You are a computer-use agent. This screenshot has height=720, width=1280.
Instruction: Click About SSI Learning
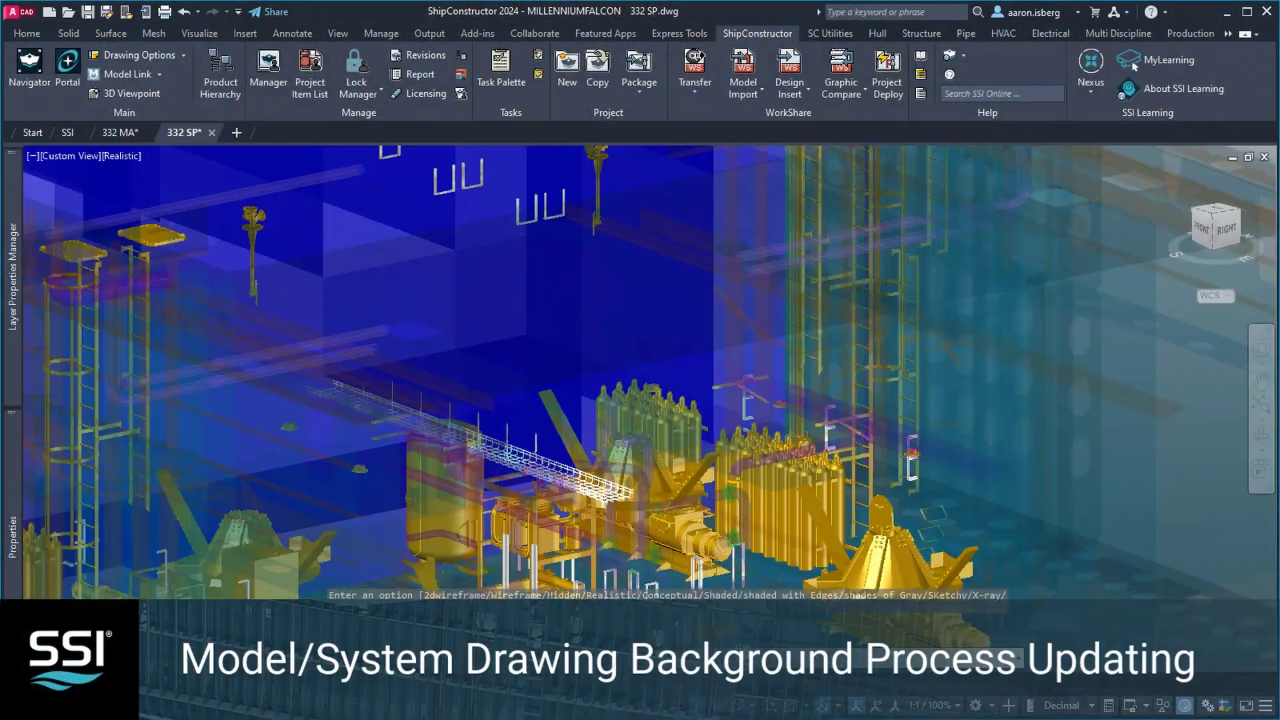coord(1183,88)
